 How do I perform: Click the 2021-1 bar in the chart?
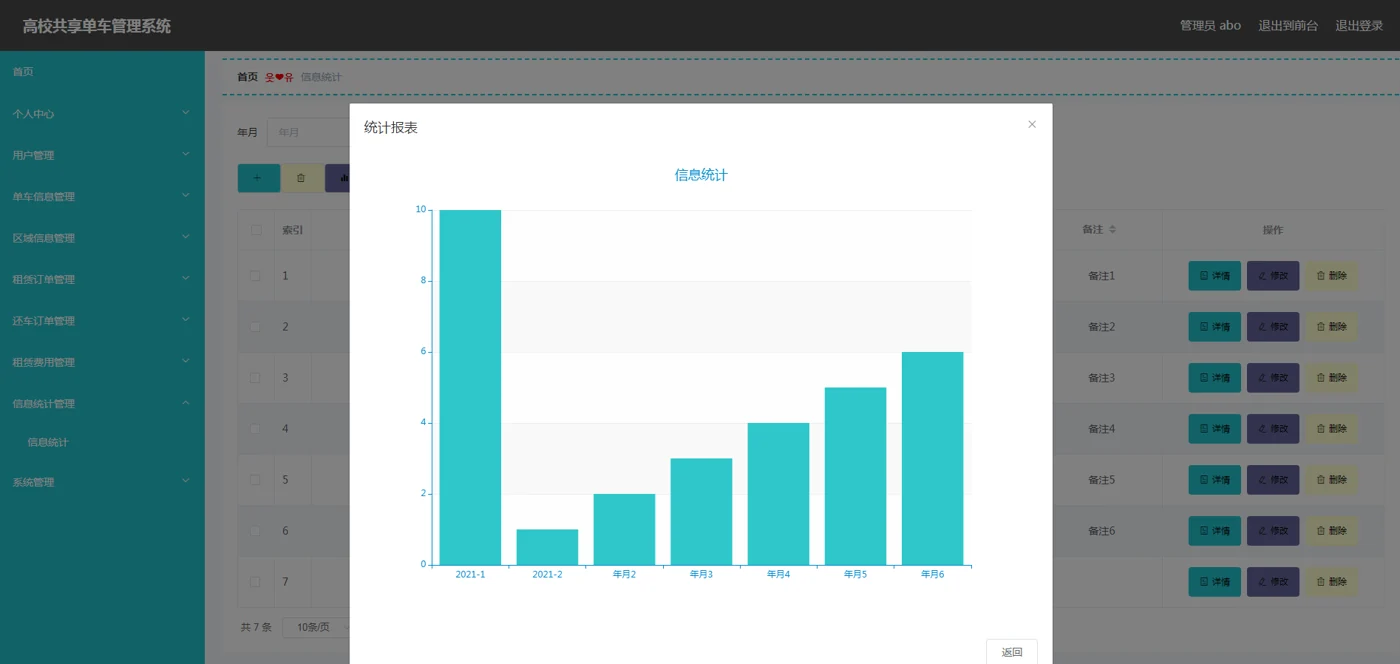[470, 388]
